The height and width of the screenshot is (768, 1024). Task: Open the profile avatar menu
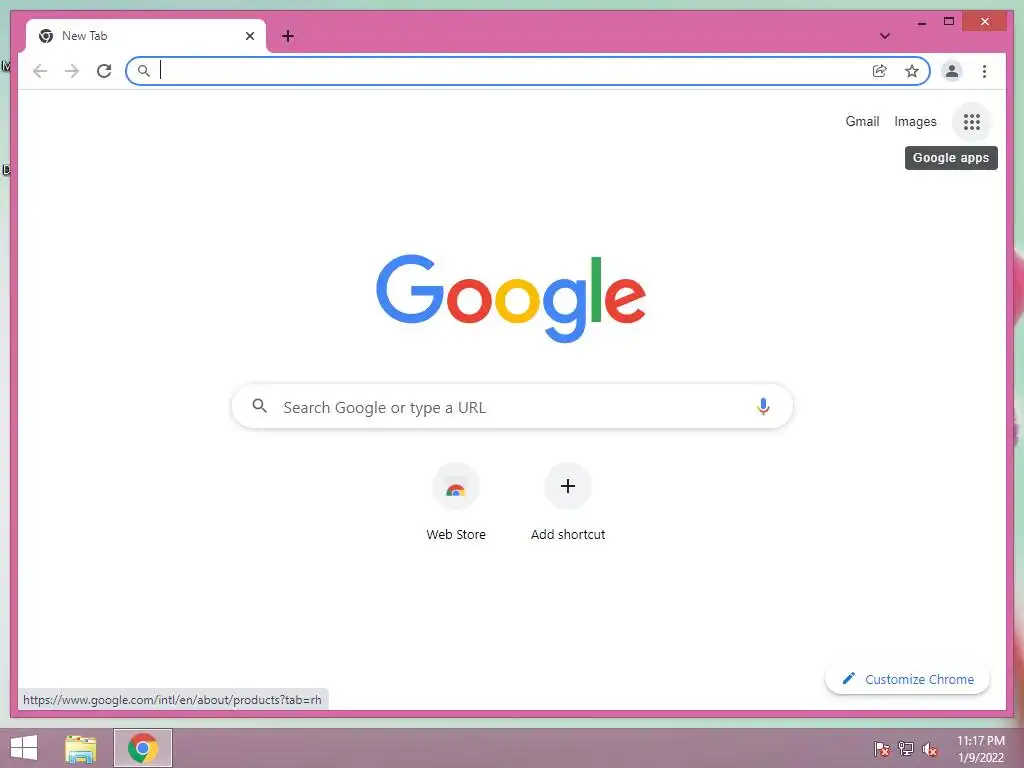coord(952,71)
